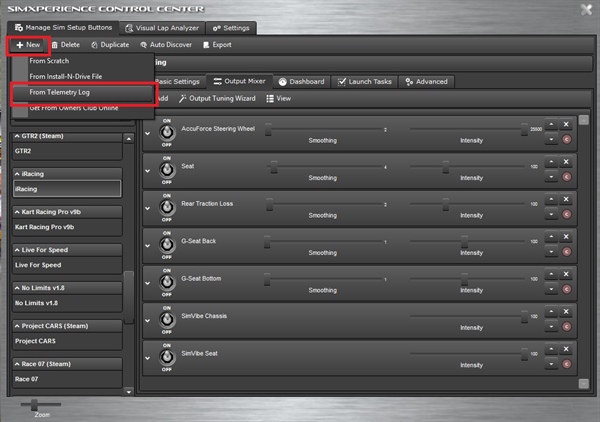
Task: Remove the AccuForce Steering Wheel output row
Action: (566, 124)
